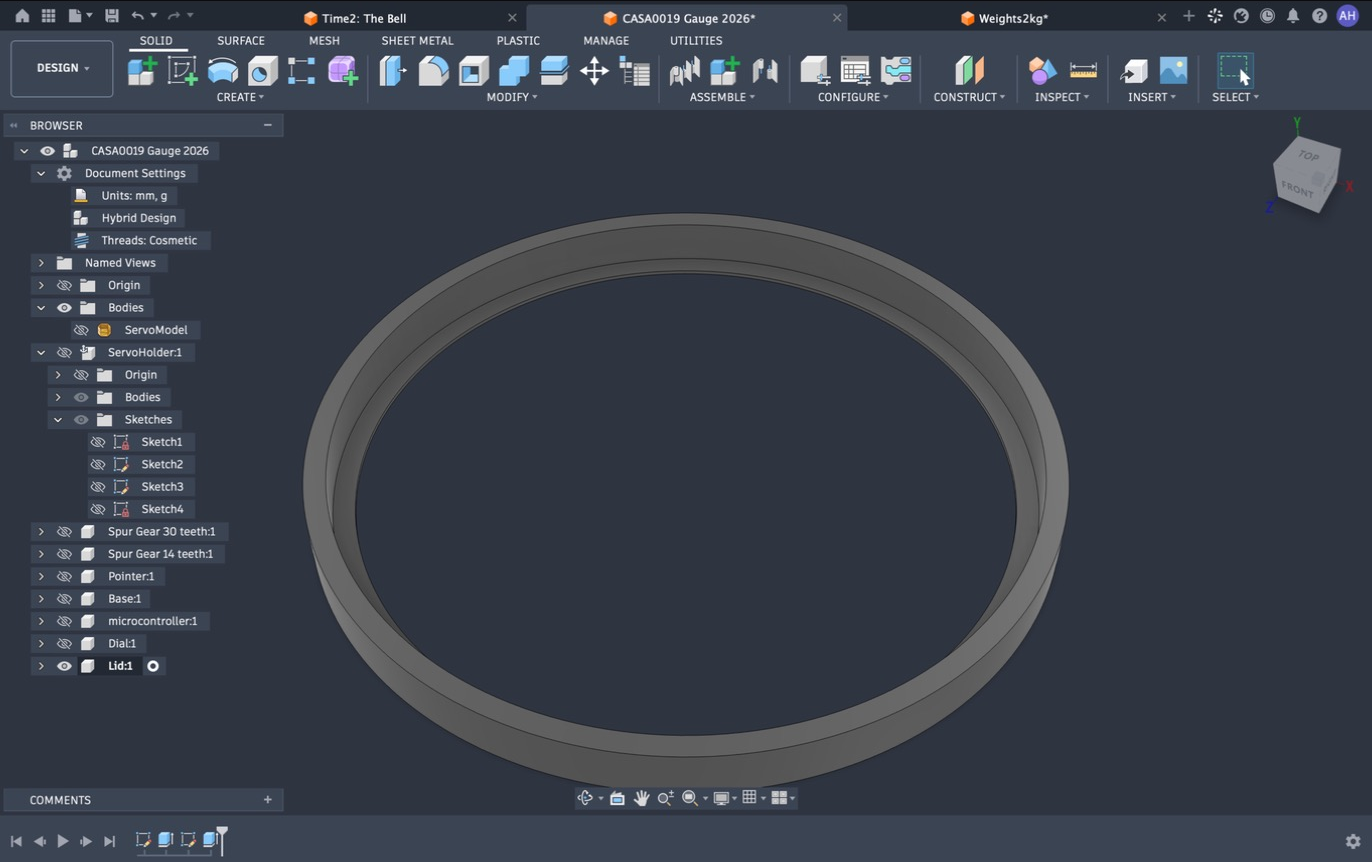The height and width of the screenshot is (862, 1372).
Task: Collapse the Sketches folder under ServoHolder
Action: point(58,419)
